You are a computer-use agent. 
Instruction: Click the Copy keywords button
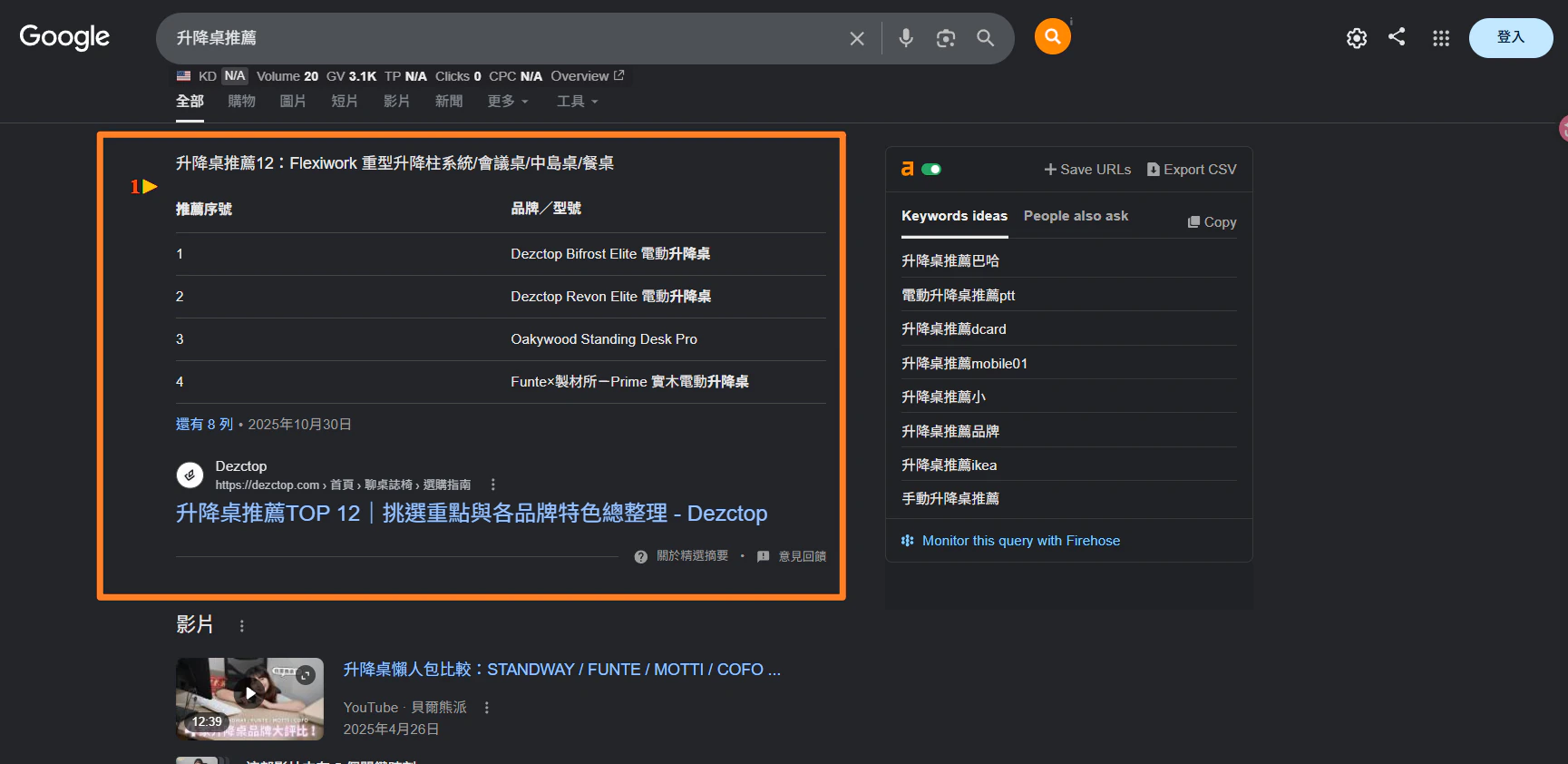[1212, 222]
